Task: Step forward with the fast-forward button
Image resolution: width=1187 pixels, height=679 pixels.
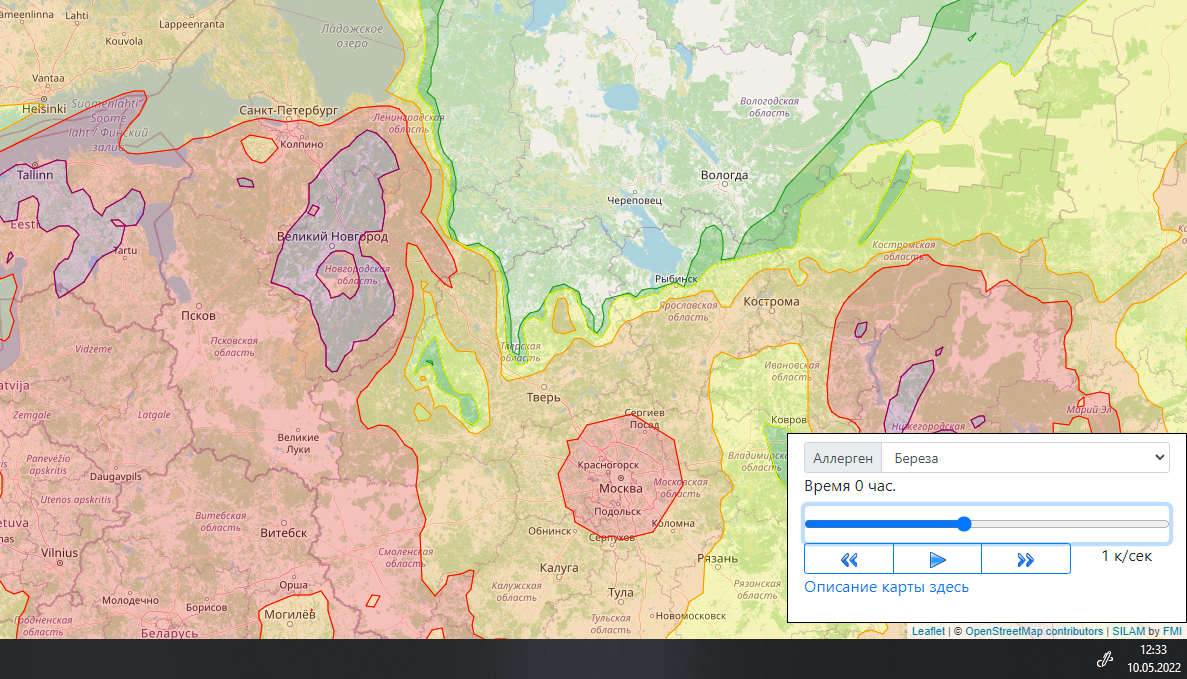Action: [1025, 559]
